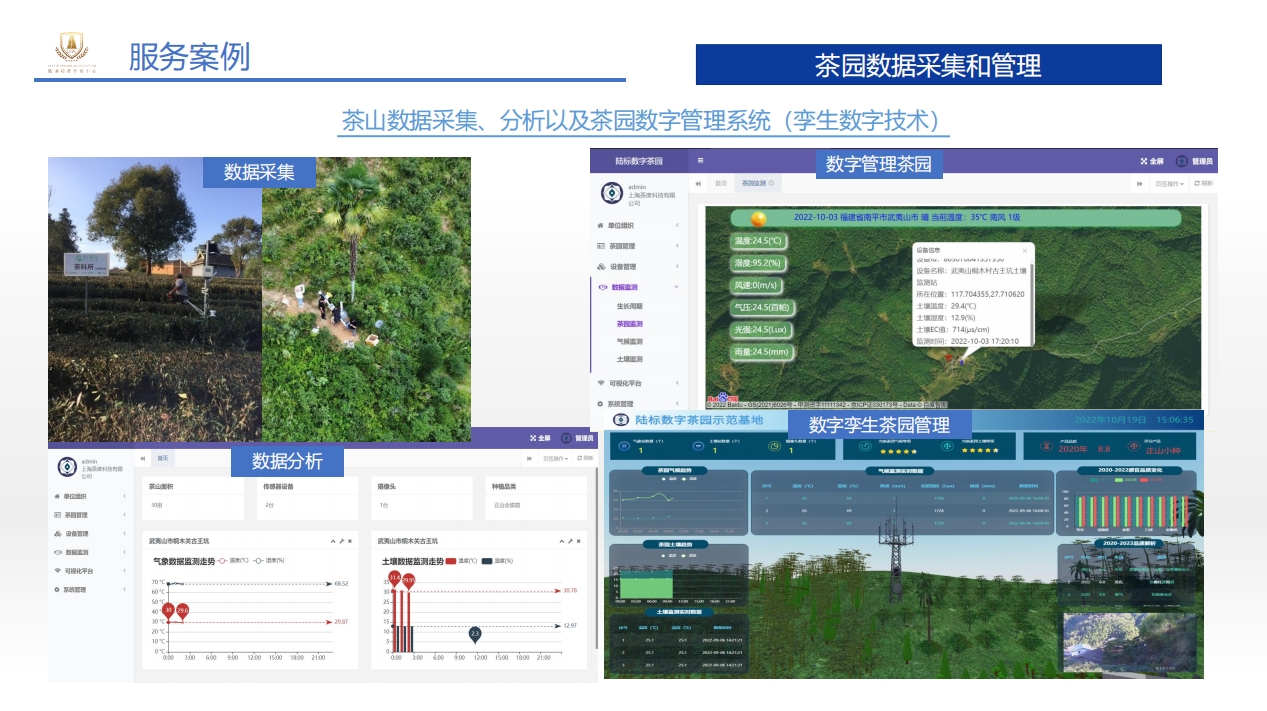Toggle the green 2022年 legend in the 2020-2022 quality chart
The width and height of the screenshot is (1267, 711).
1125,480
